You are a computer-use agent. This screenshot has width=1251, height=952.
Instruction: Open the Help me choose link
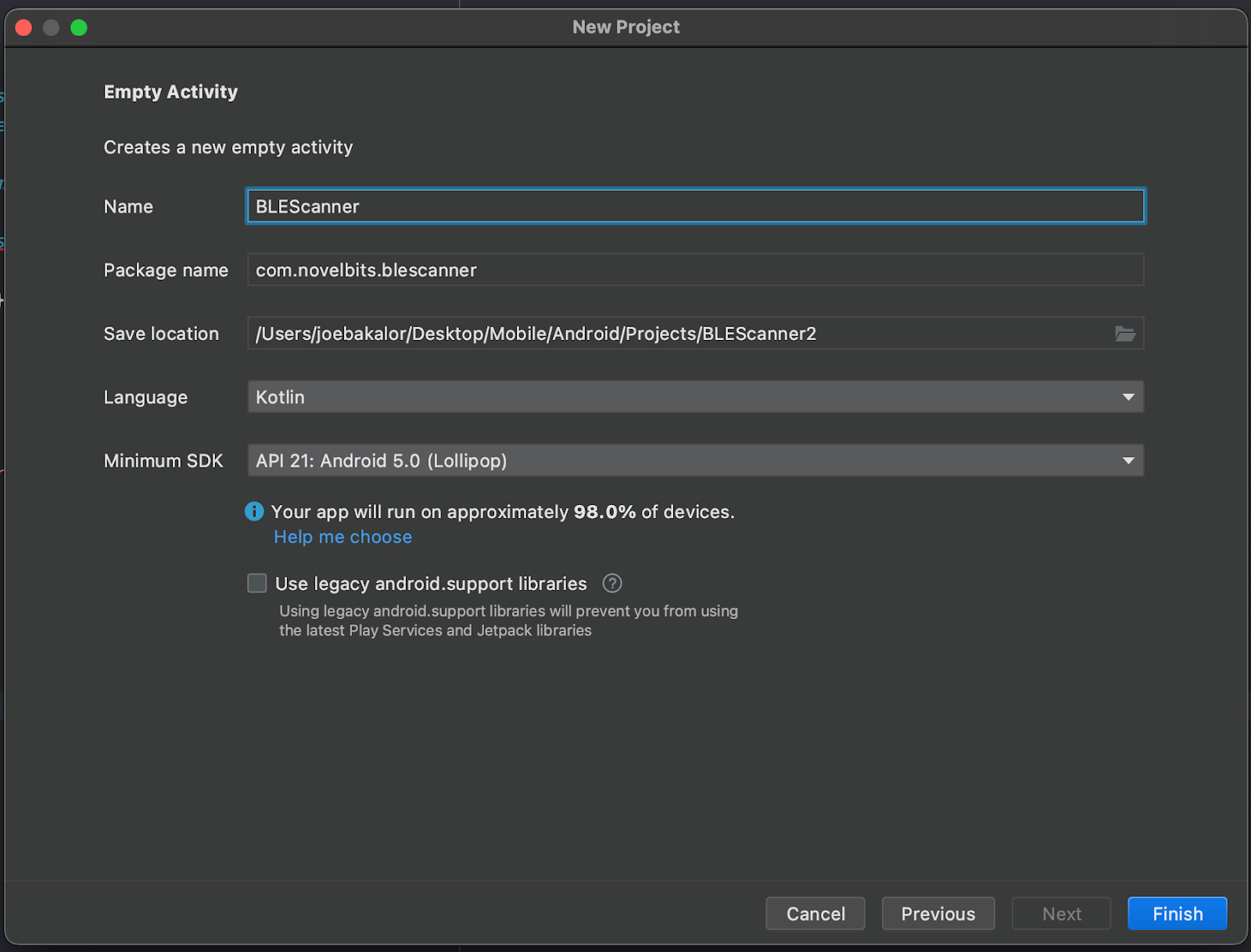(342, 537)
